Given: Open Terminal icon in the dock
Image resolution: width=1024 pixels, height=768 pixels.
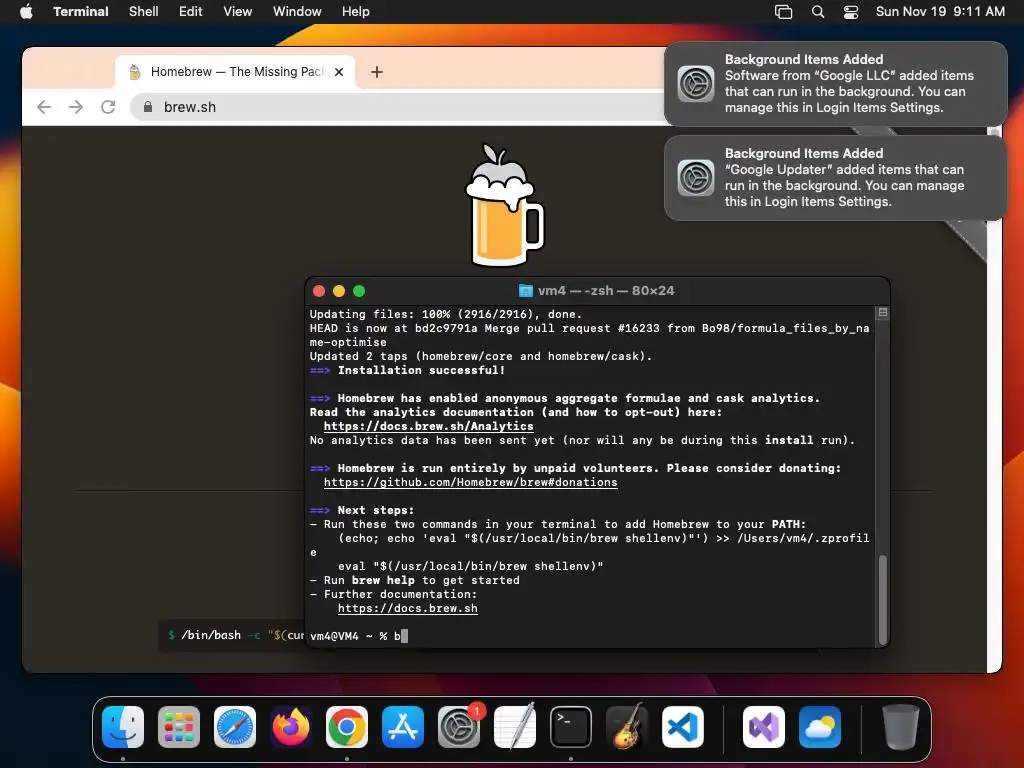Looking at the screenshot, I should (571, 727).
